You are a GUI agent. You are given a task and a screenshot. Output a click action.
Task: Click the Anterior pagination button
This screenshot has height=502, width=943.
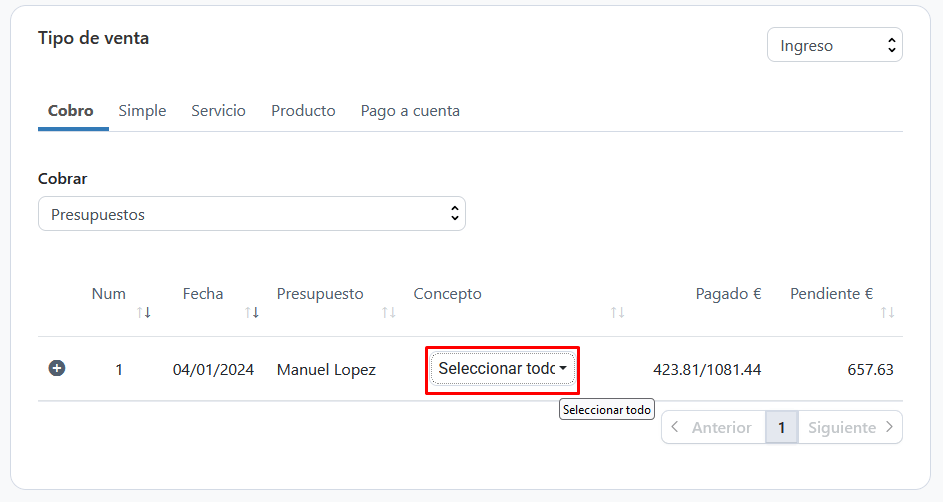712,427
